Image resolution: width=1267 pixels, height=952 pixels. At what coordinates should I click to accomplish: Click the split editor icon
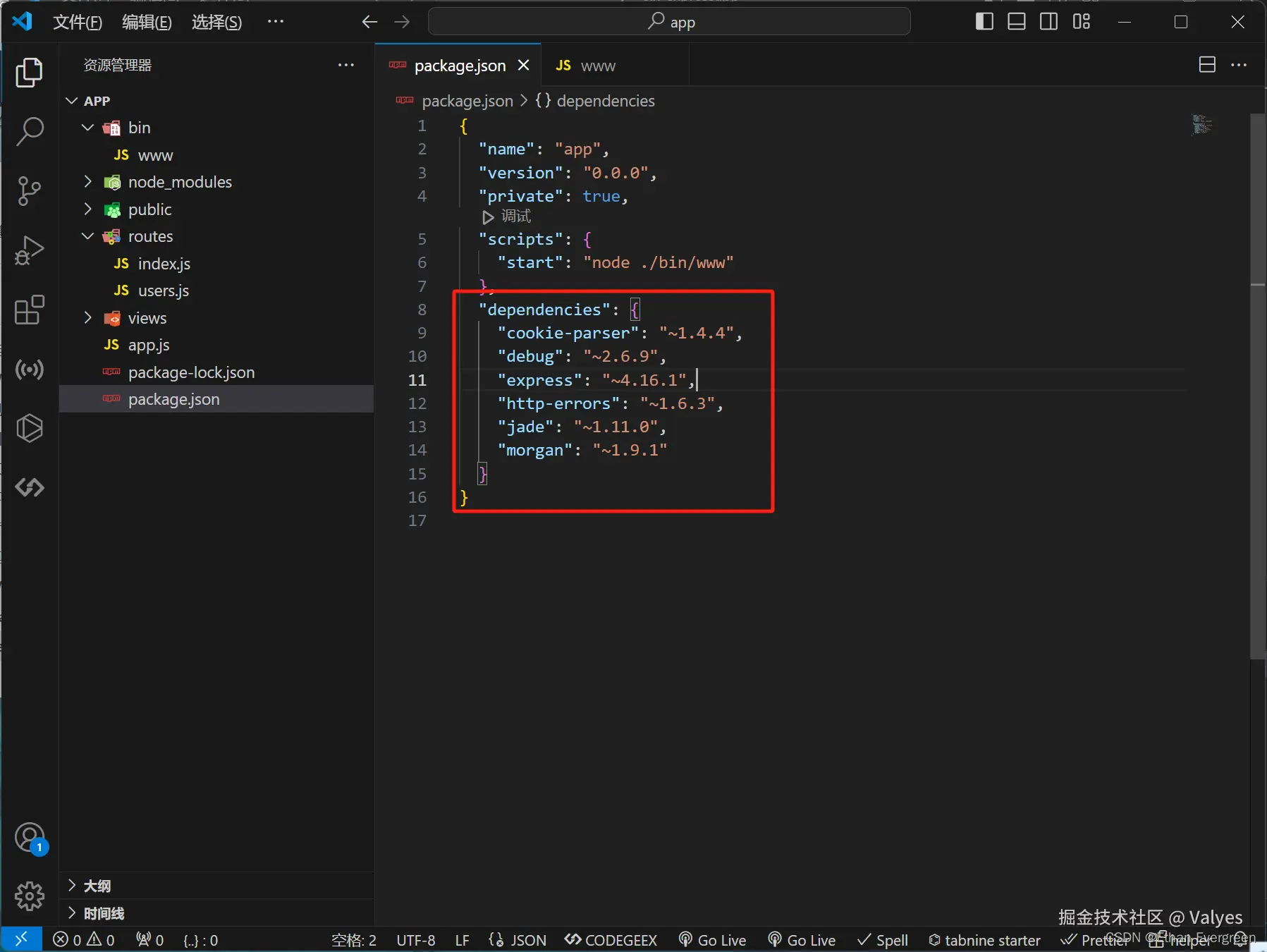1206,65
